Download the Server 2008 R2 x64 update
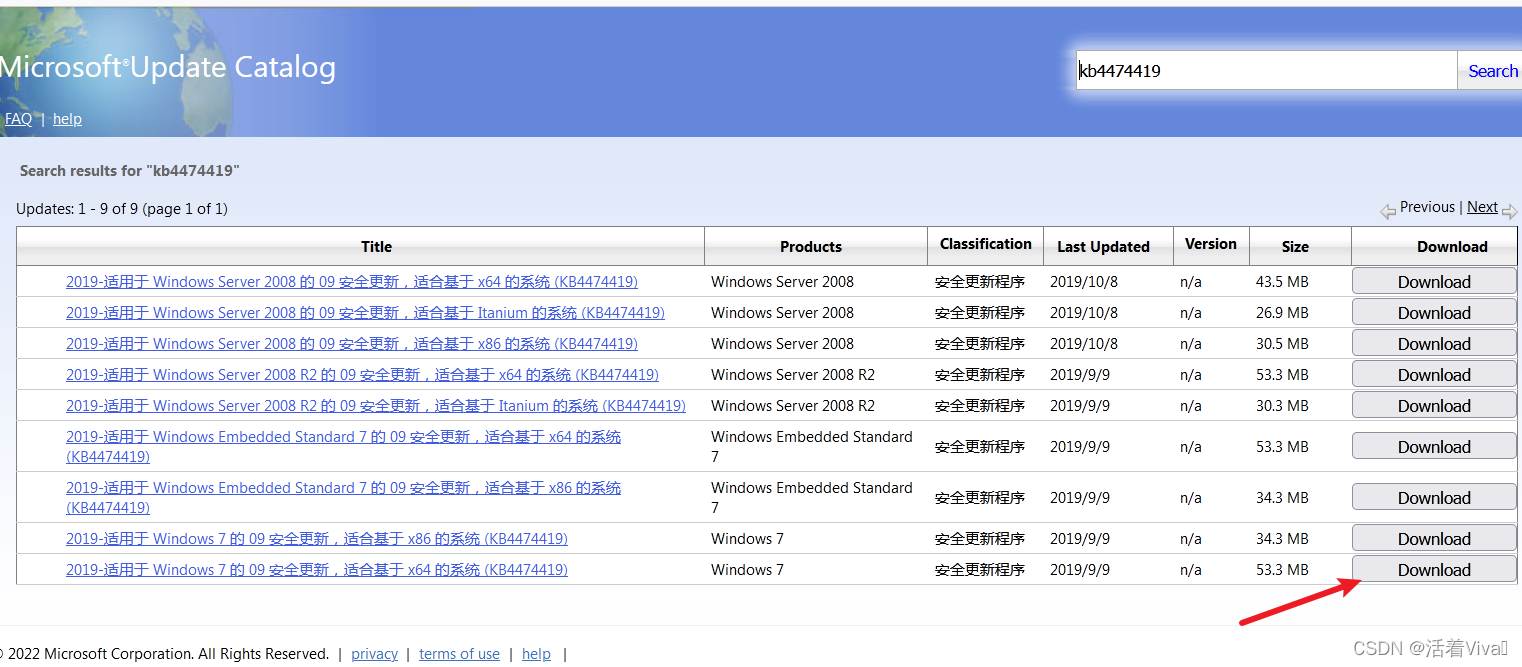 pyautogui.click(x=1434, y=375)
